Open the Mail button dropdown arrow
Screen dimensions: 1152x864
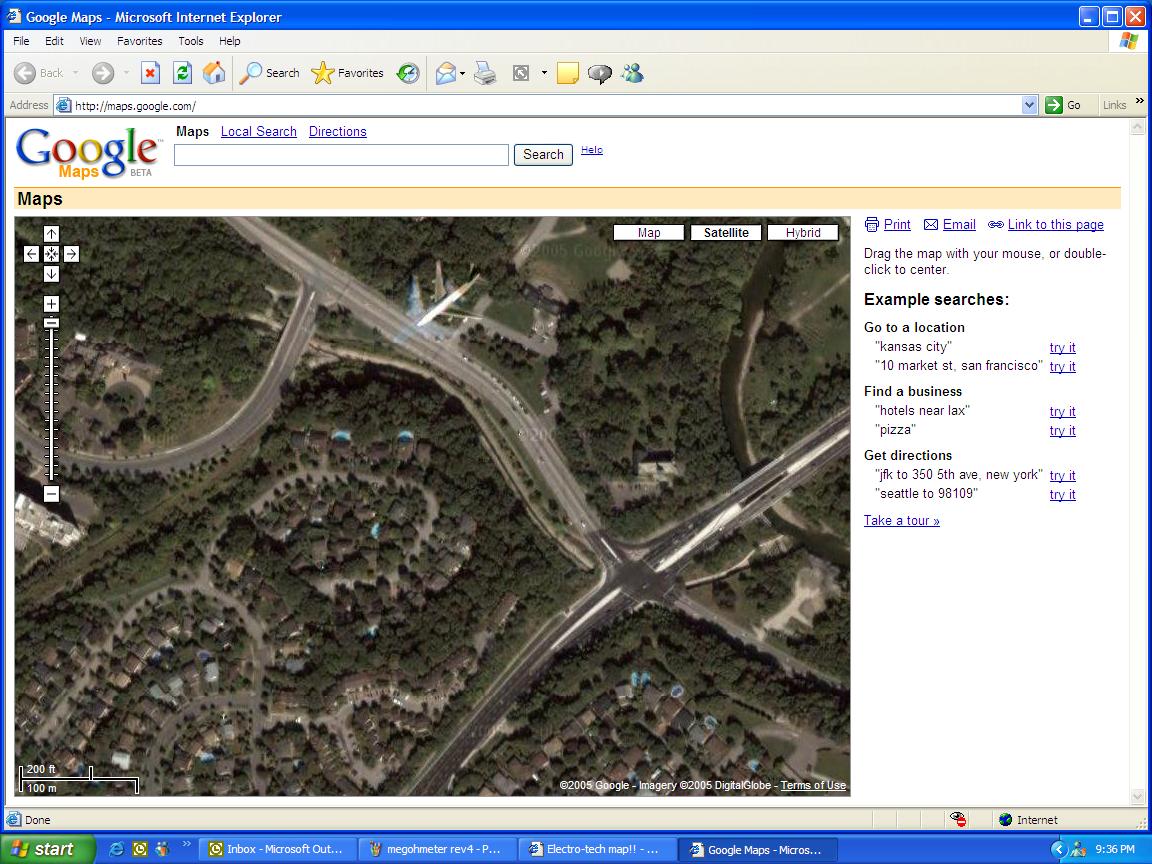pyautogui.click(x=462, y=73)
